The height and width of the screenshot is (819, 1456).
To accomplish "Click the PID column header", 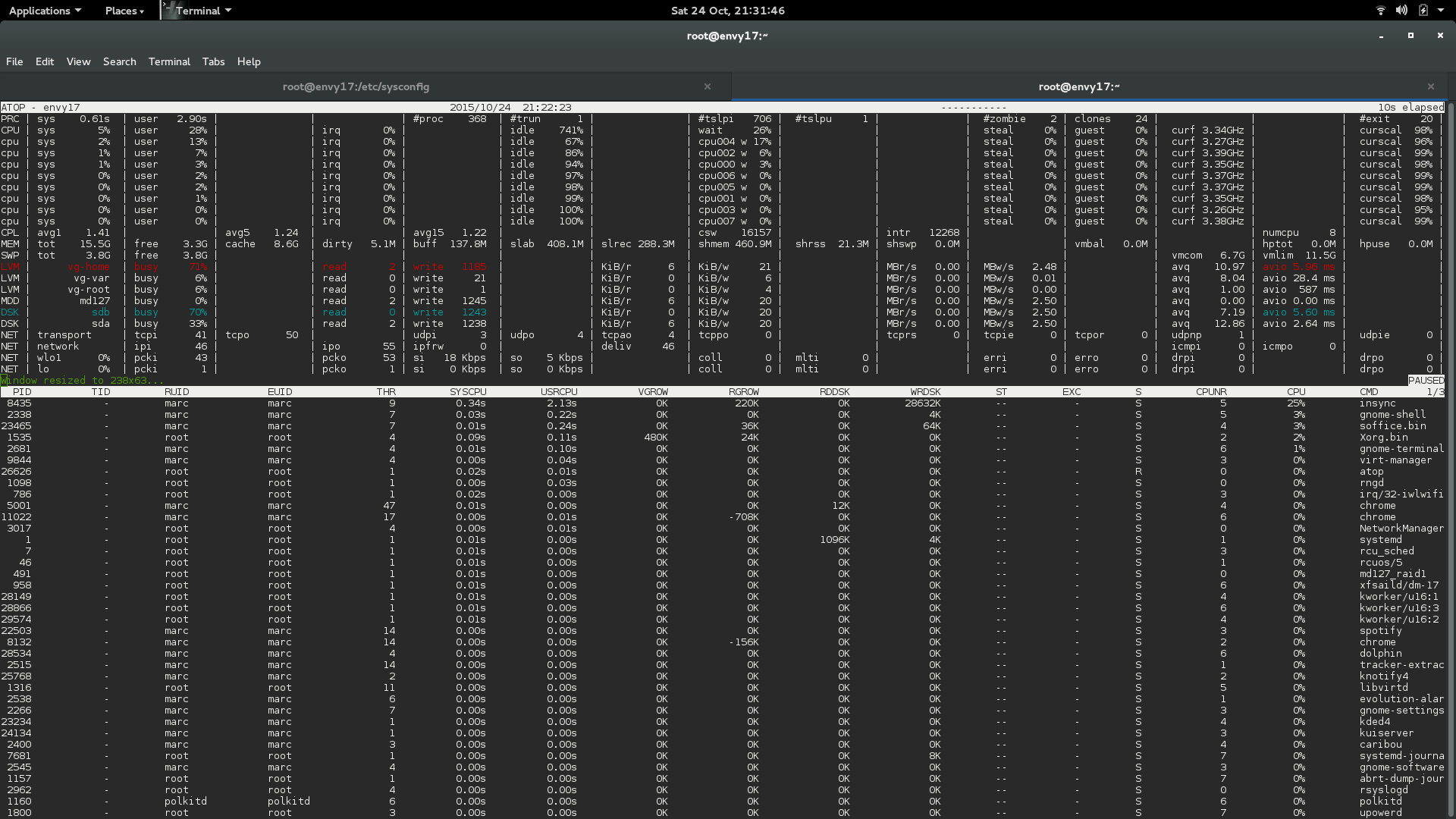I will (22, 392).
